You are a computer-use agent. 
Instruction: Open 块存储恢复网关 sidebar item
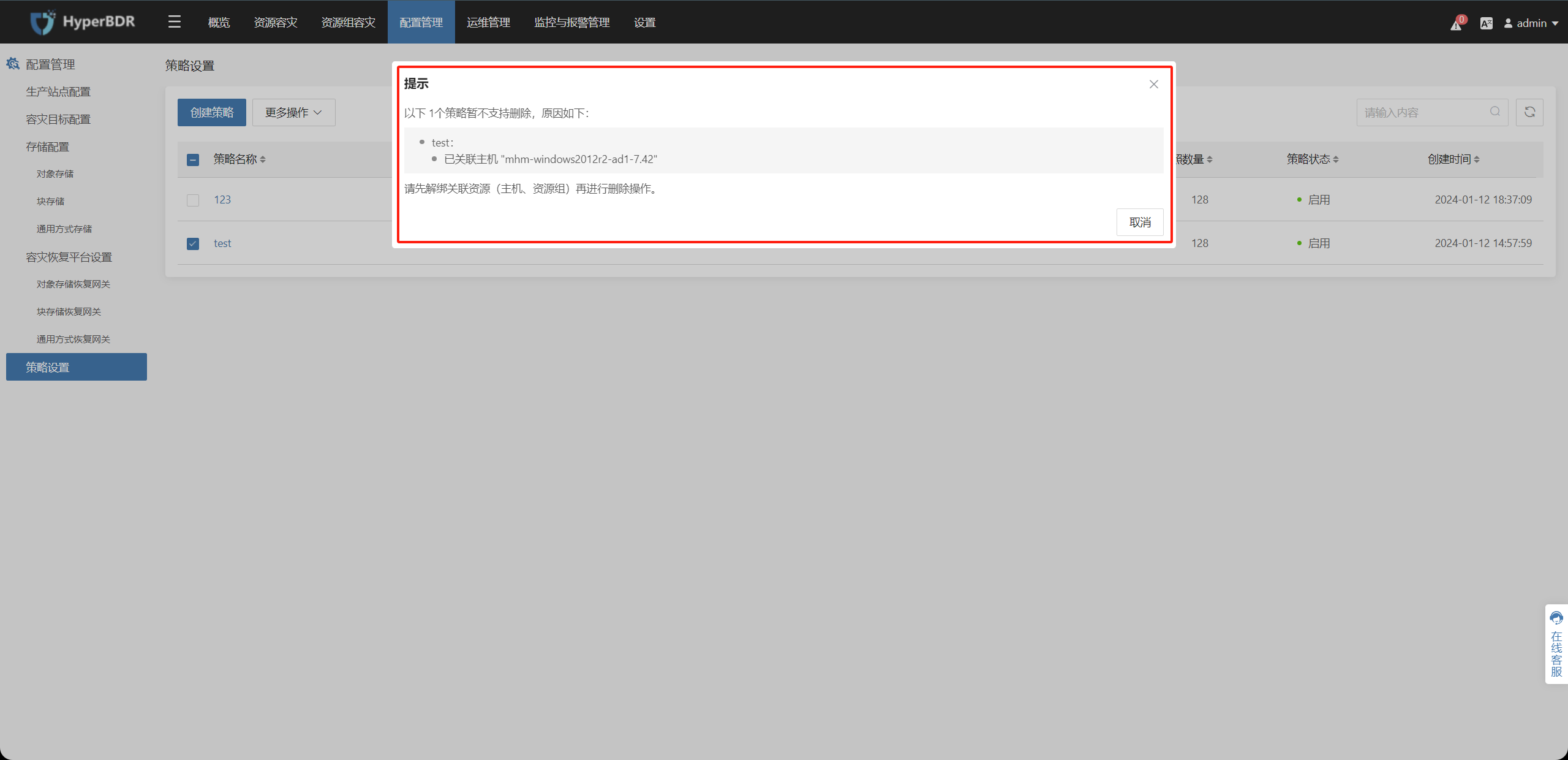point(69,311)
